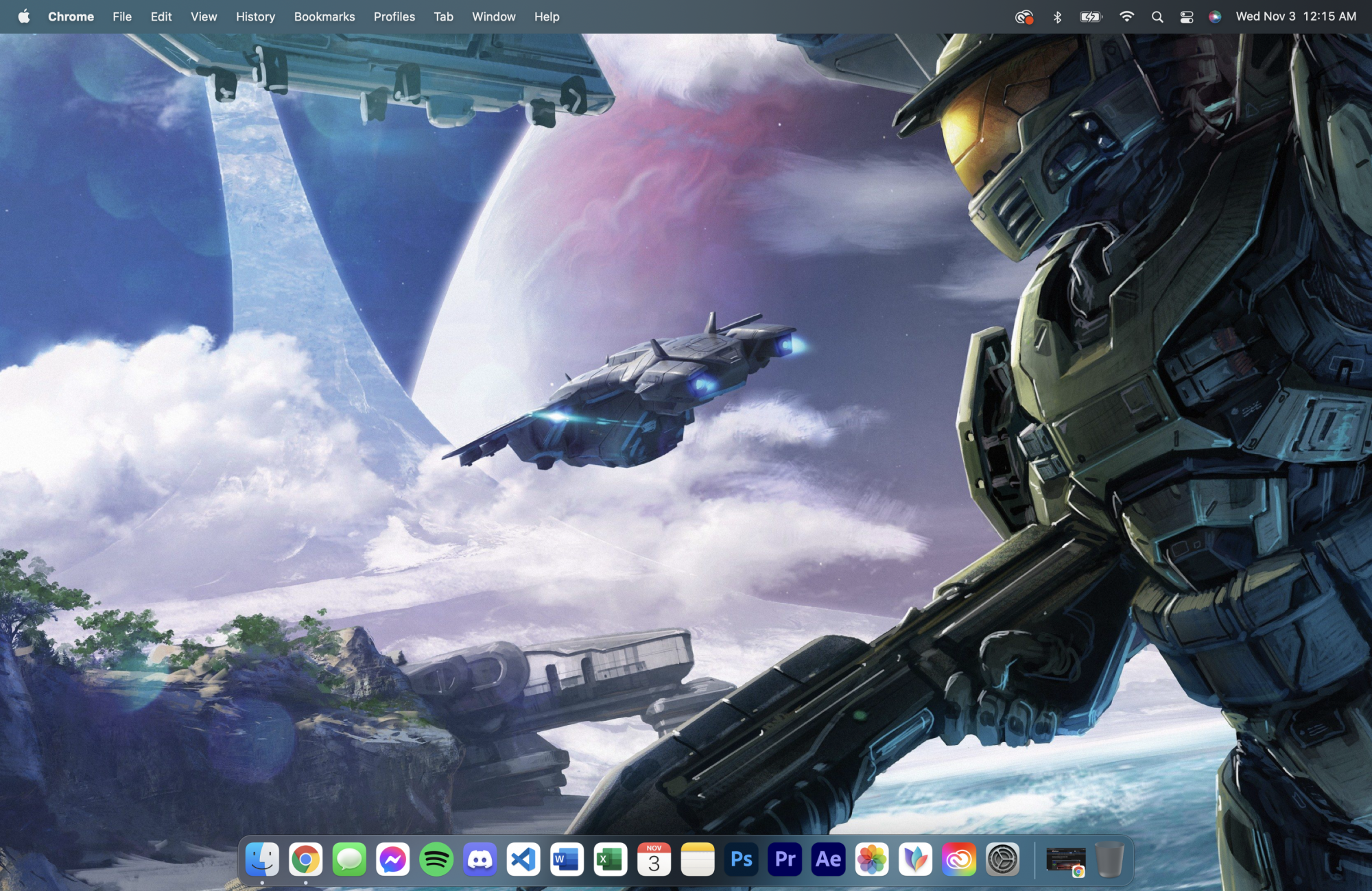Open the Bookmarks menu
The image size is (1372, 891).
pyautogui.click(x=324, y=16)
